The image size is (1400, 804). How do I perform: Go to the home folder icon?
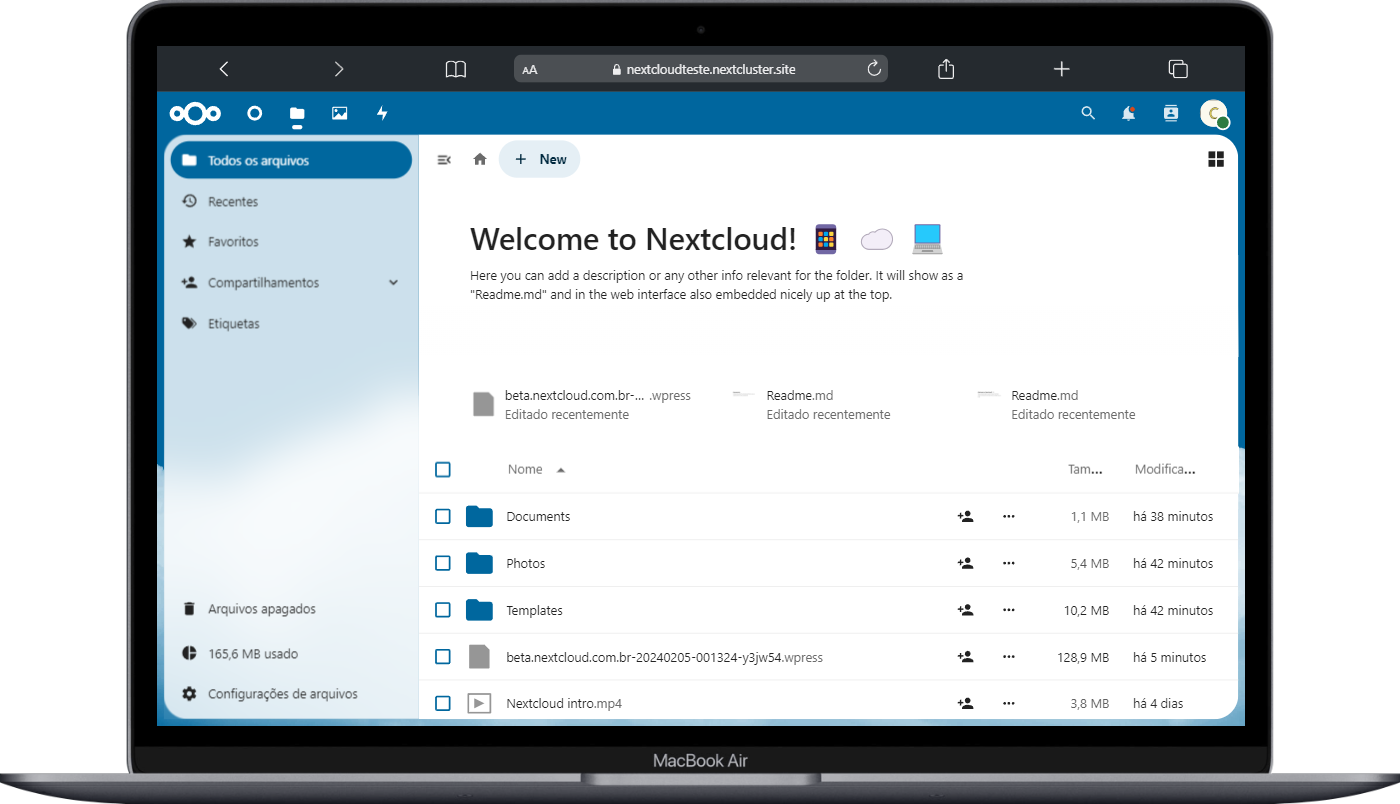pyautogui.click(x=480, y=159)
